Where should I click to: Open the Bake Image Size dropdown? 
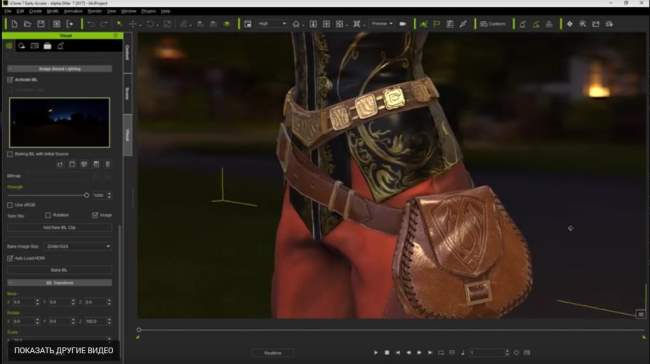click(78, 246)
